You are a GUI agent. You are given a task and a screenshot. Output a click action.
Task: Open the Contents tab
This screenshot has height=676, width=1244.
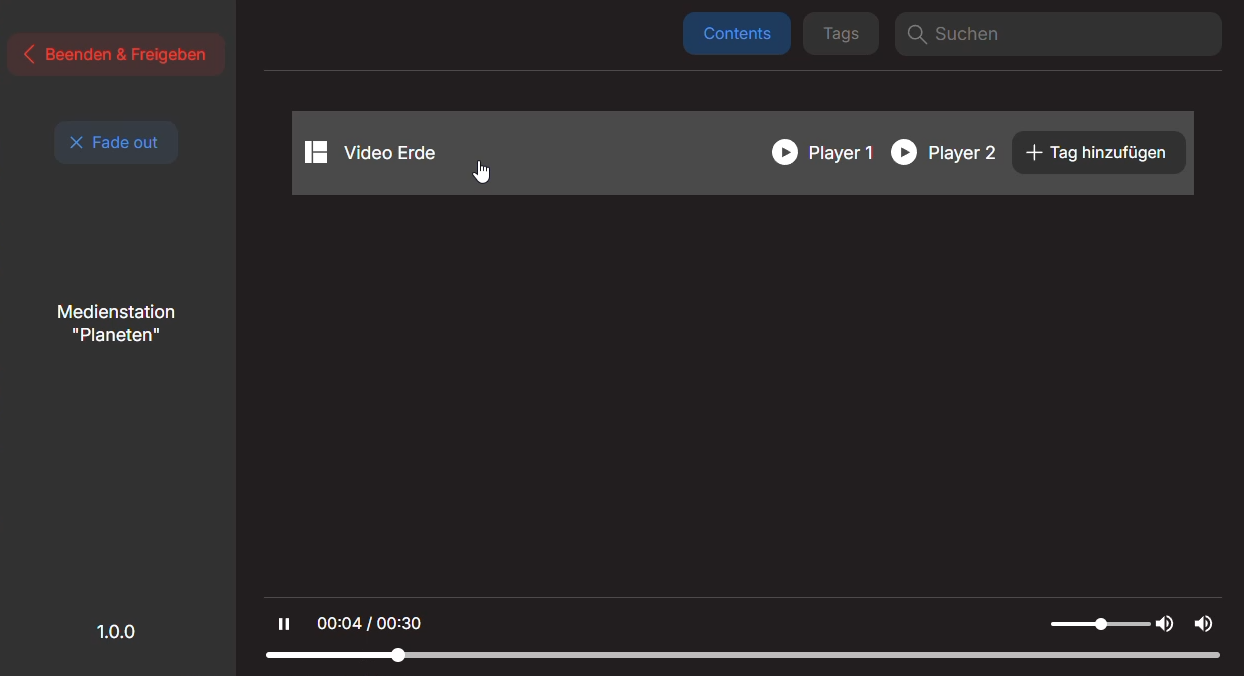click(x=737, y=33)
